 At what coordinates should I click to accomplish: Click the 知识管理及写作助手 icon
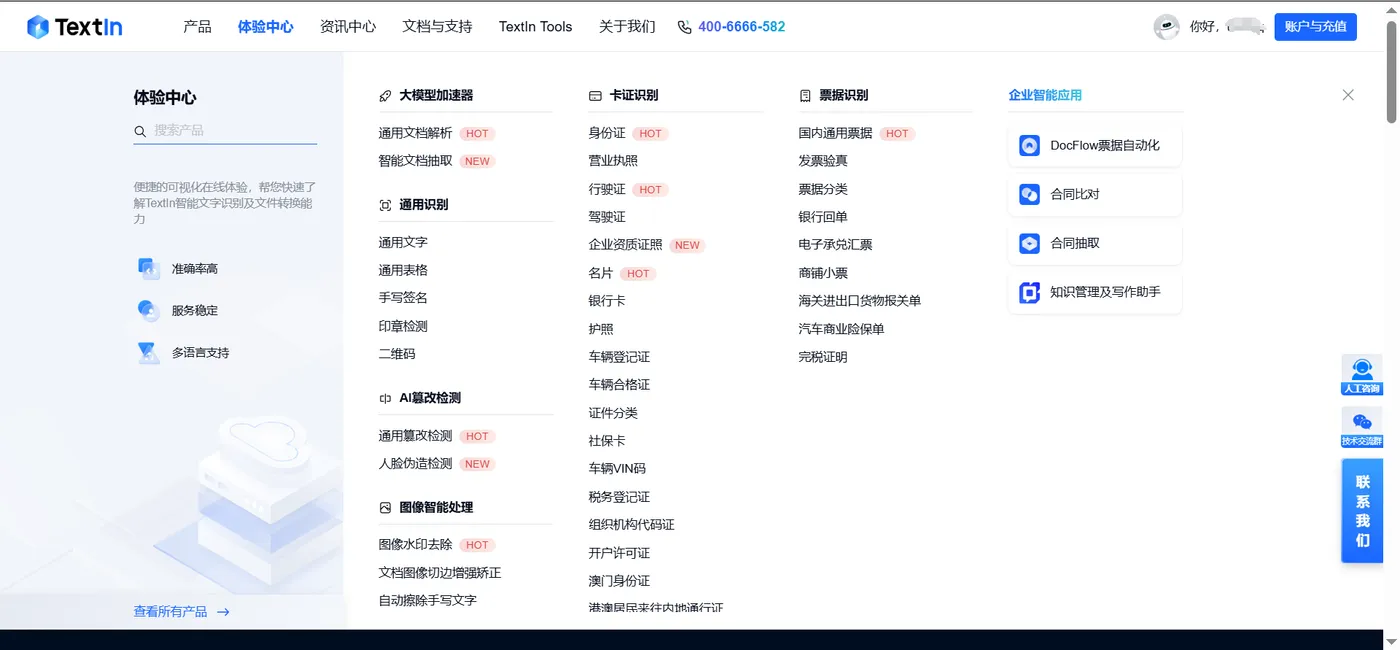click(1029, 292)
